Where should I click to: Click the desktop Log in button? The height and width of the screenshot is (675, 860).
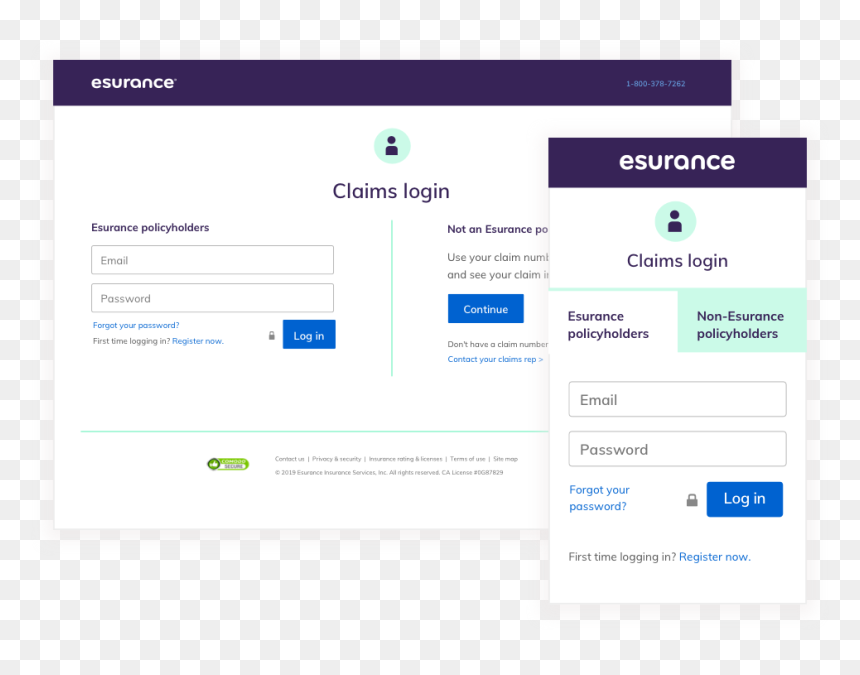309,334
